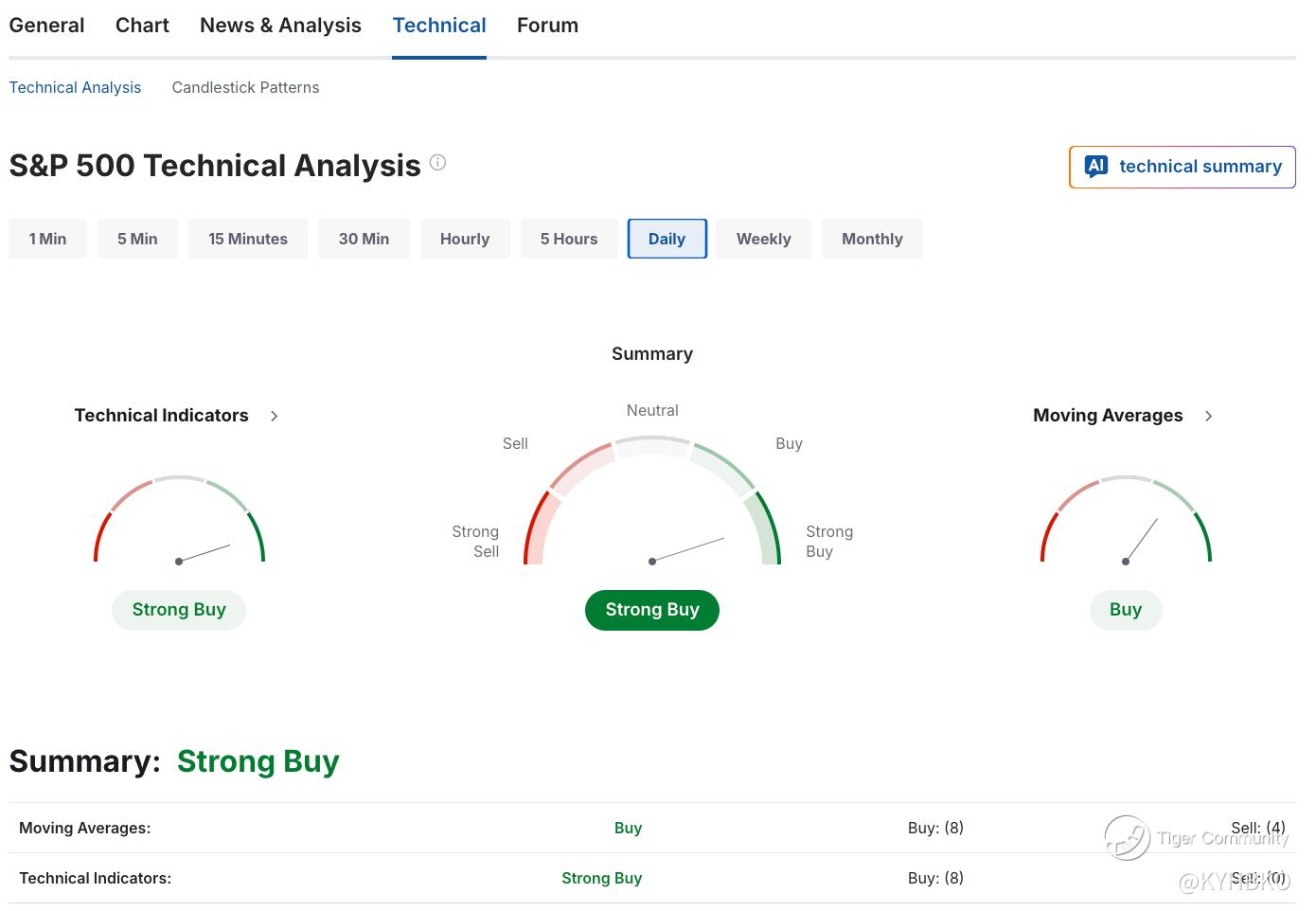Click 'Technical Indicators:' table row label
The height and width of the screenshot is (911, 1316).
96,878
